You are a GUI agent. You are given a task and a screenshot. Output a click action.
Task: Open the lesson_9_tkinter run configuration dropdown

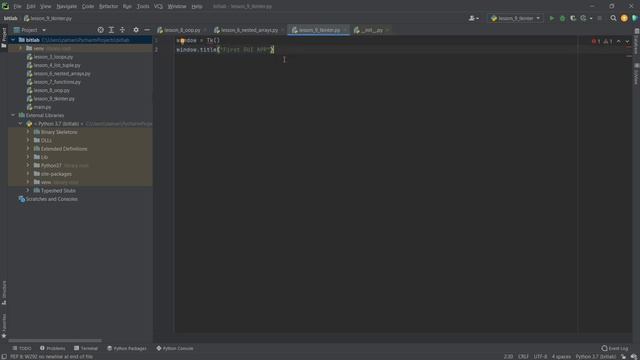[516, 18]
